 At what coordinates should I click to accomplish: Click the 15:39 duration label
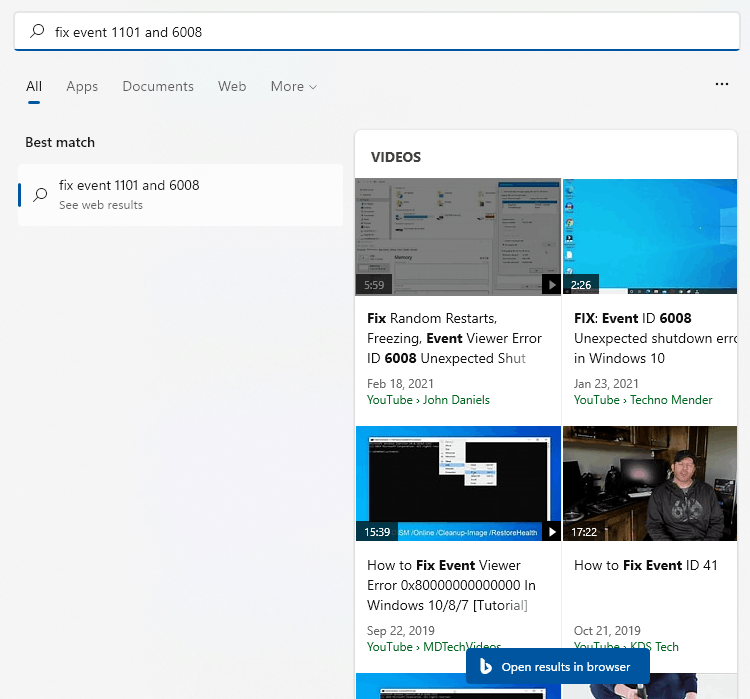377,532
